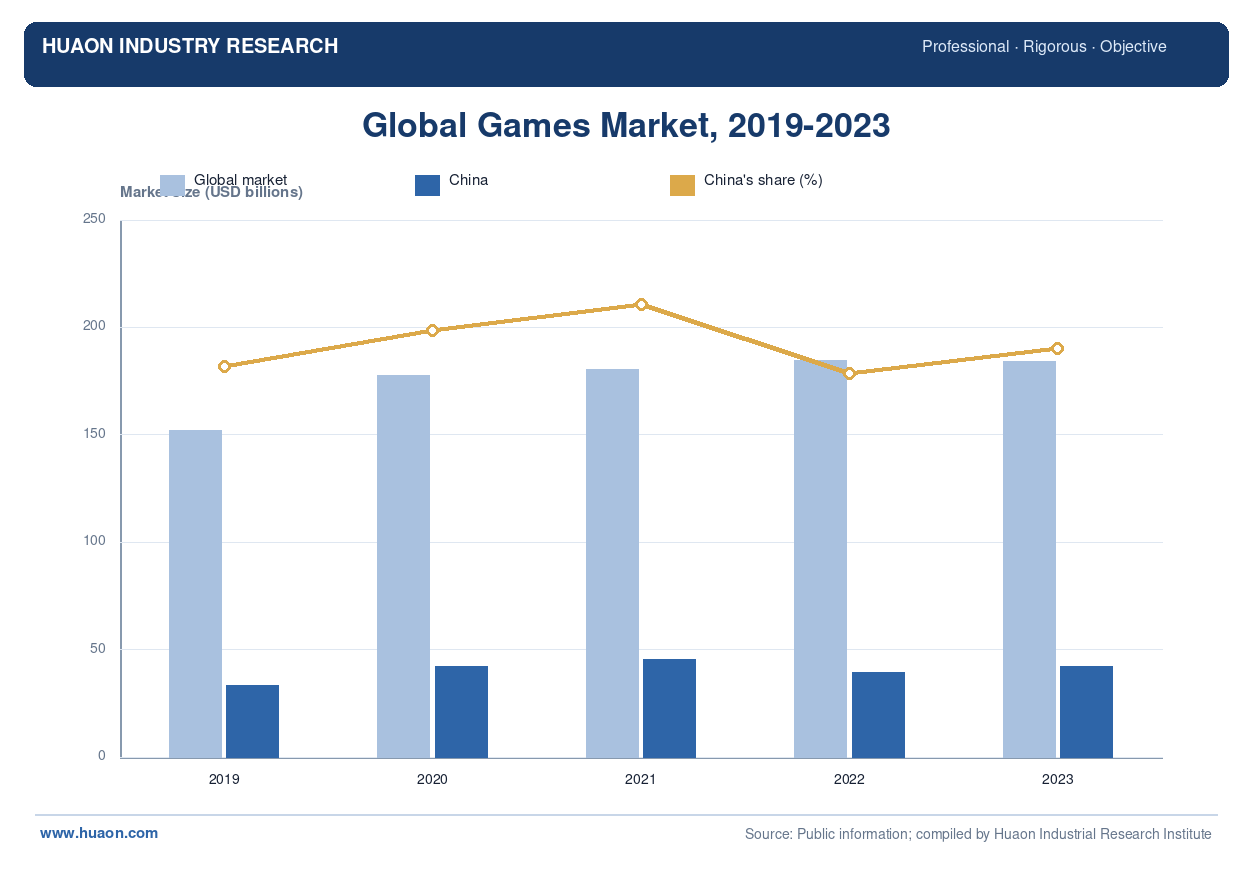Click the Global market legend swatch
This screenshot has width=1252, height=872.
coord(172,185)
